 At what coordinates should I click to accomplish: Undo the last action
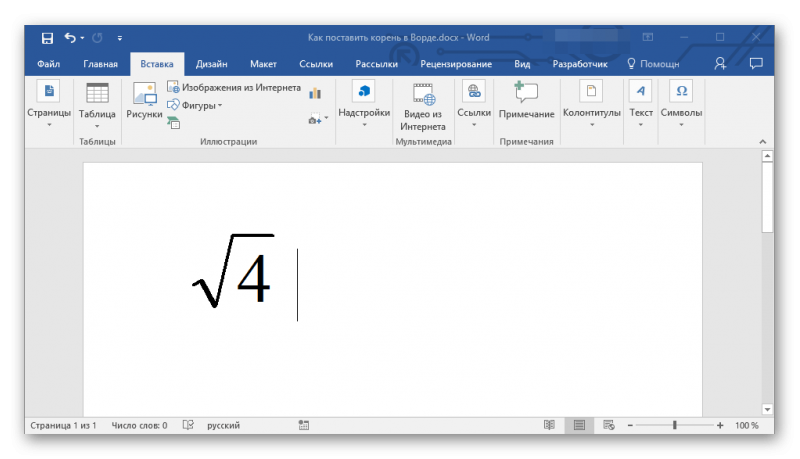pos(70,38)
